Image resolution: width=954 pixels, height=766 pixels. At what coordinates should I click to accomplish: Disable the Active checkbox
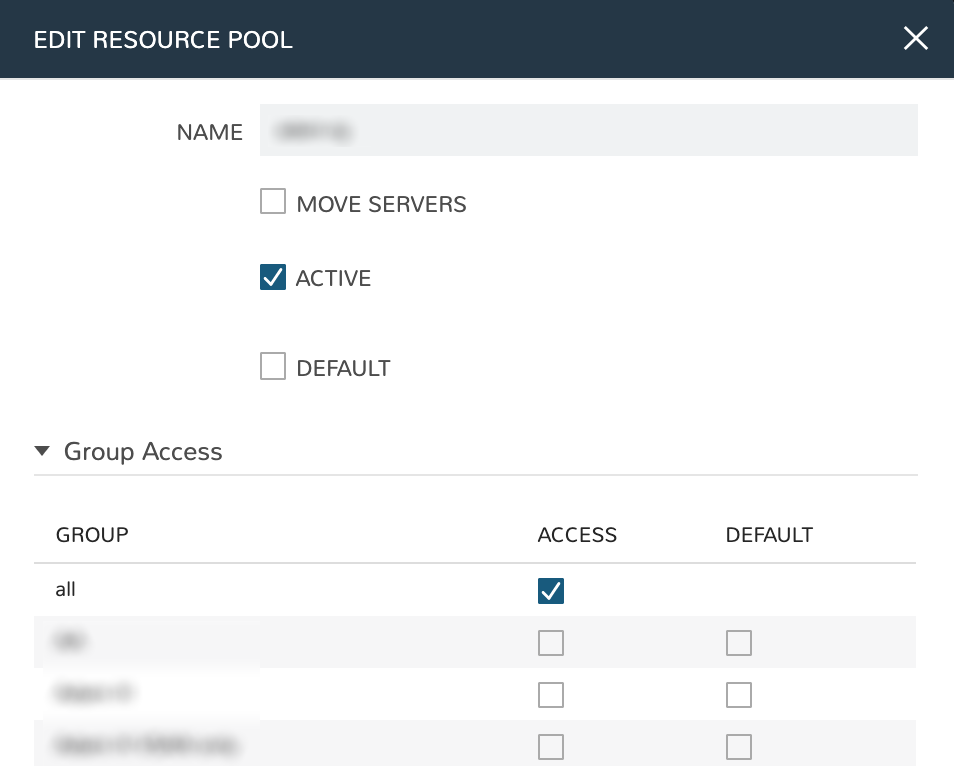273,277
